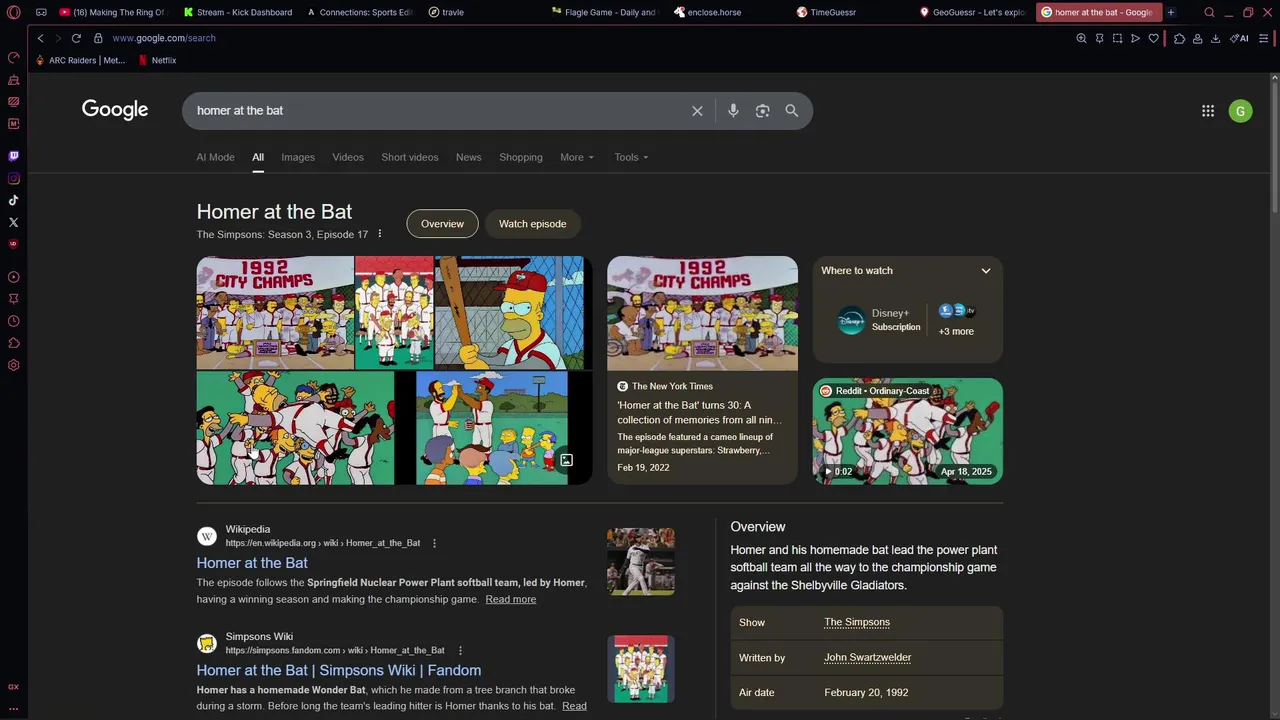1280x720 pixels.
Task: Open The Simpsons show link
Action: click(x=857, y=622)
